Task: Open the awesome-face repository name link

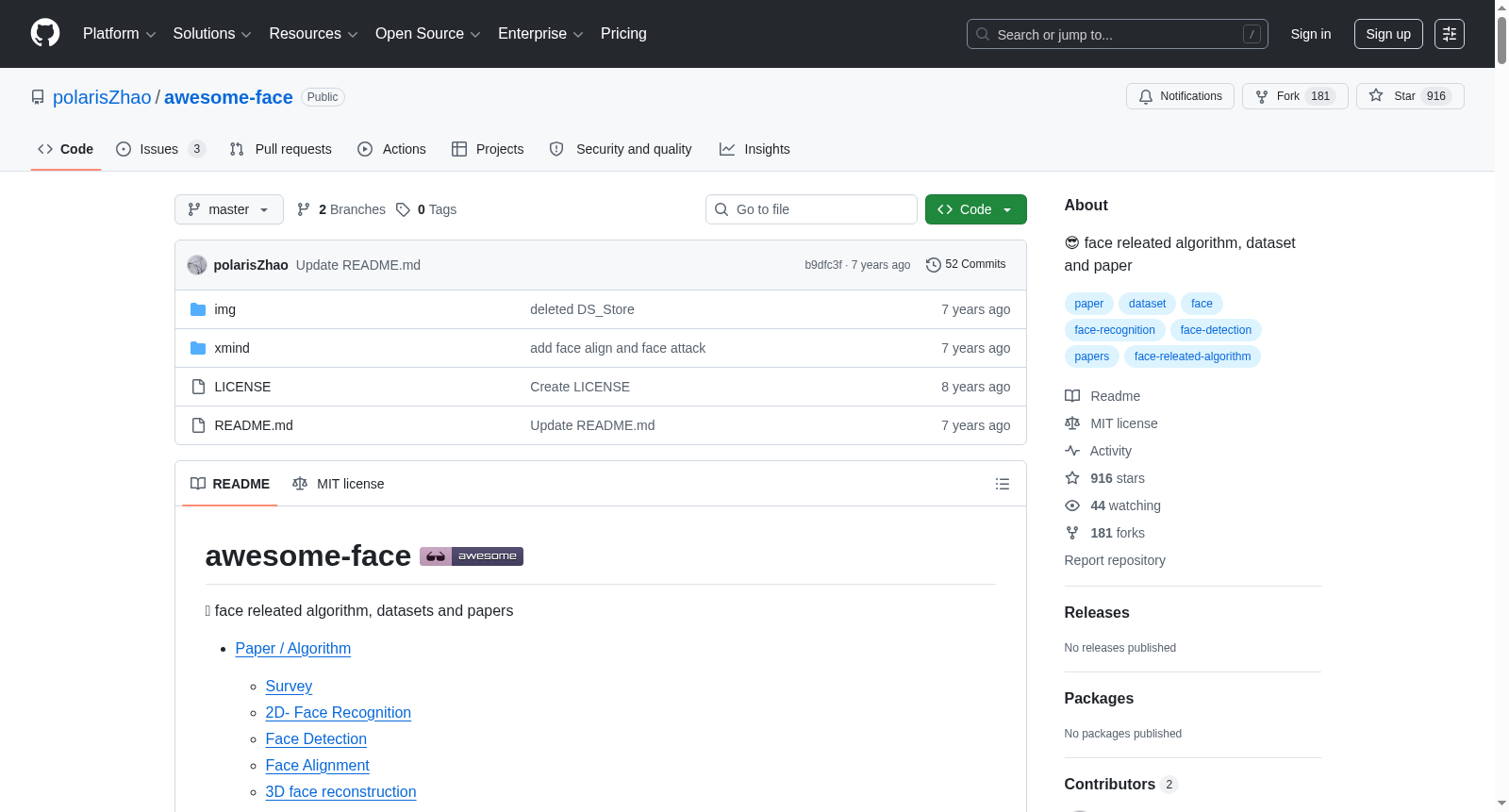Action: [x=228, y=97]
